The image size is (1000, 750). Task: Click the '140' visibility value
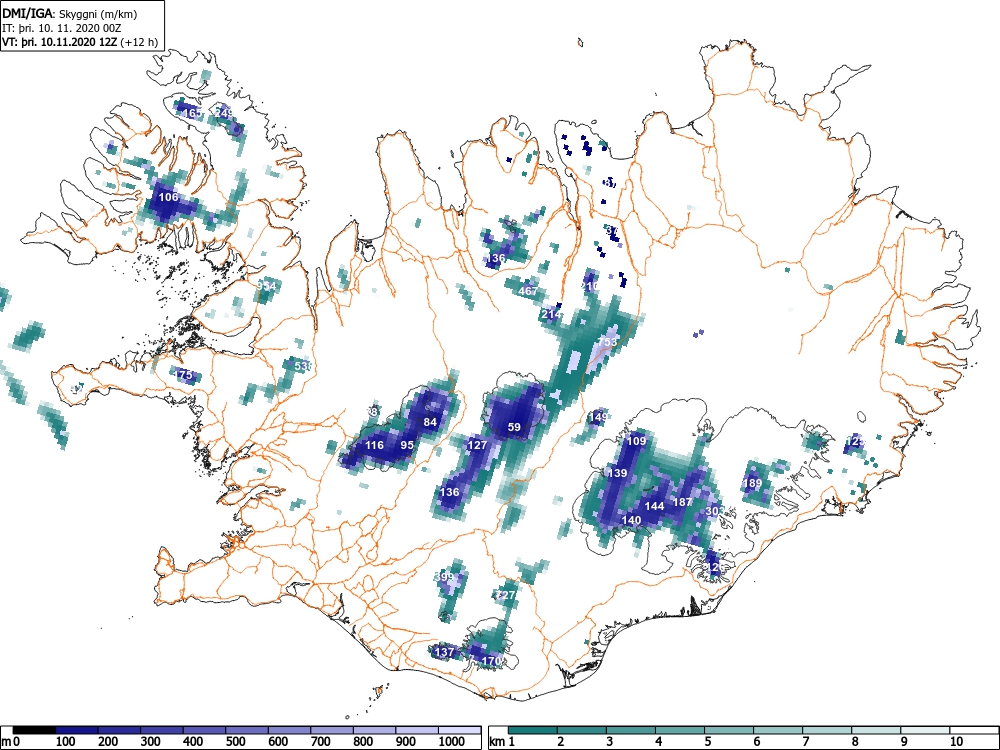[x=631, y=520]
